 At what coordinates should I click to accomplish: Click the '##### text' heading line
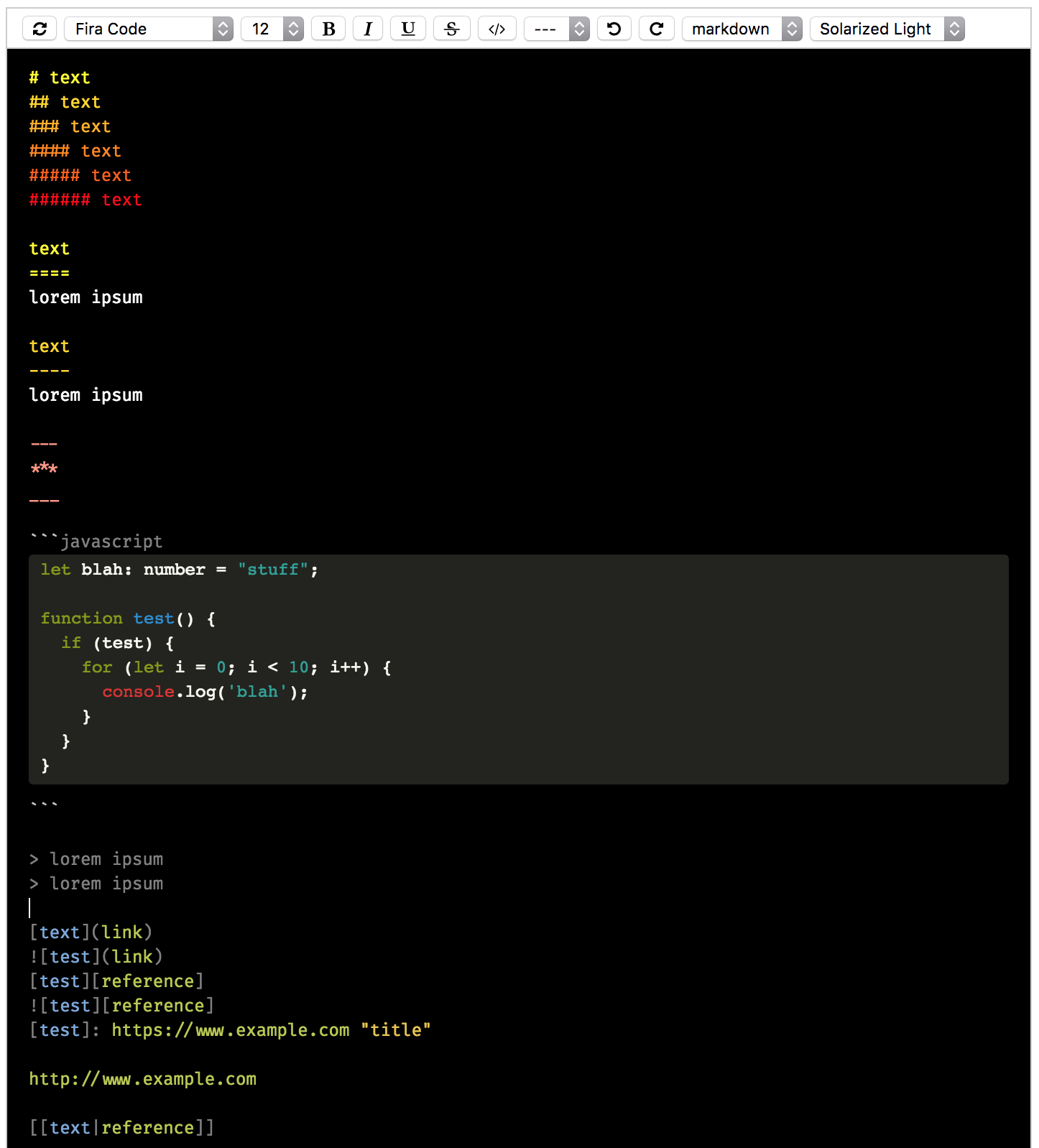pos(80,175)
